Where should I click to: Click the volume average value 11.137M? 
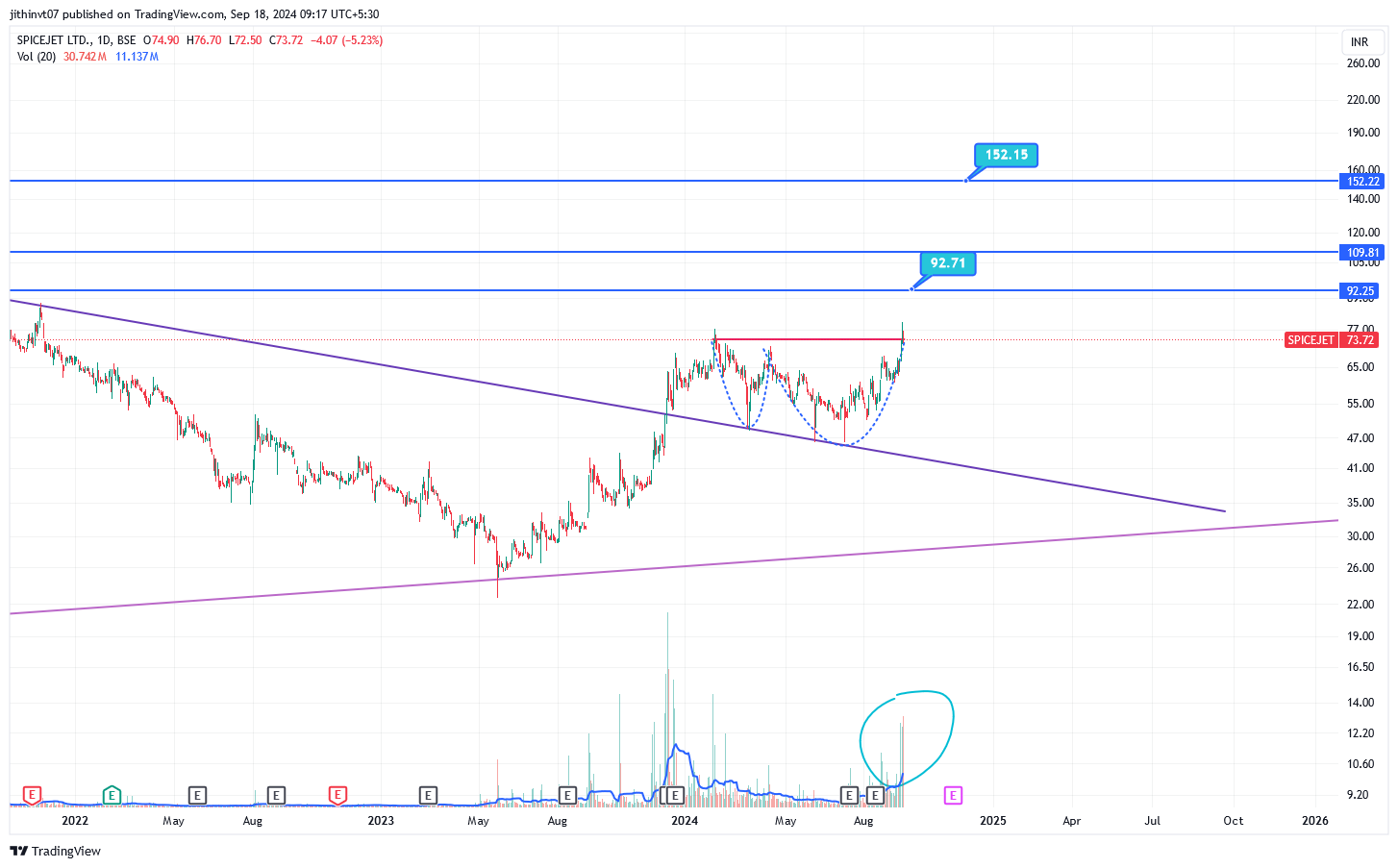pyautogui.click(x=137, y=57)
